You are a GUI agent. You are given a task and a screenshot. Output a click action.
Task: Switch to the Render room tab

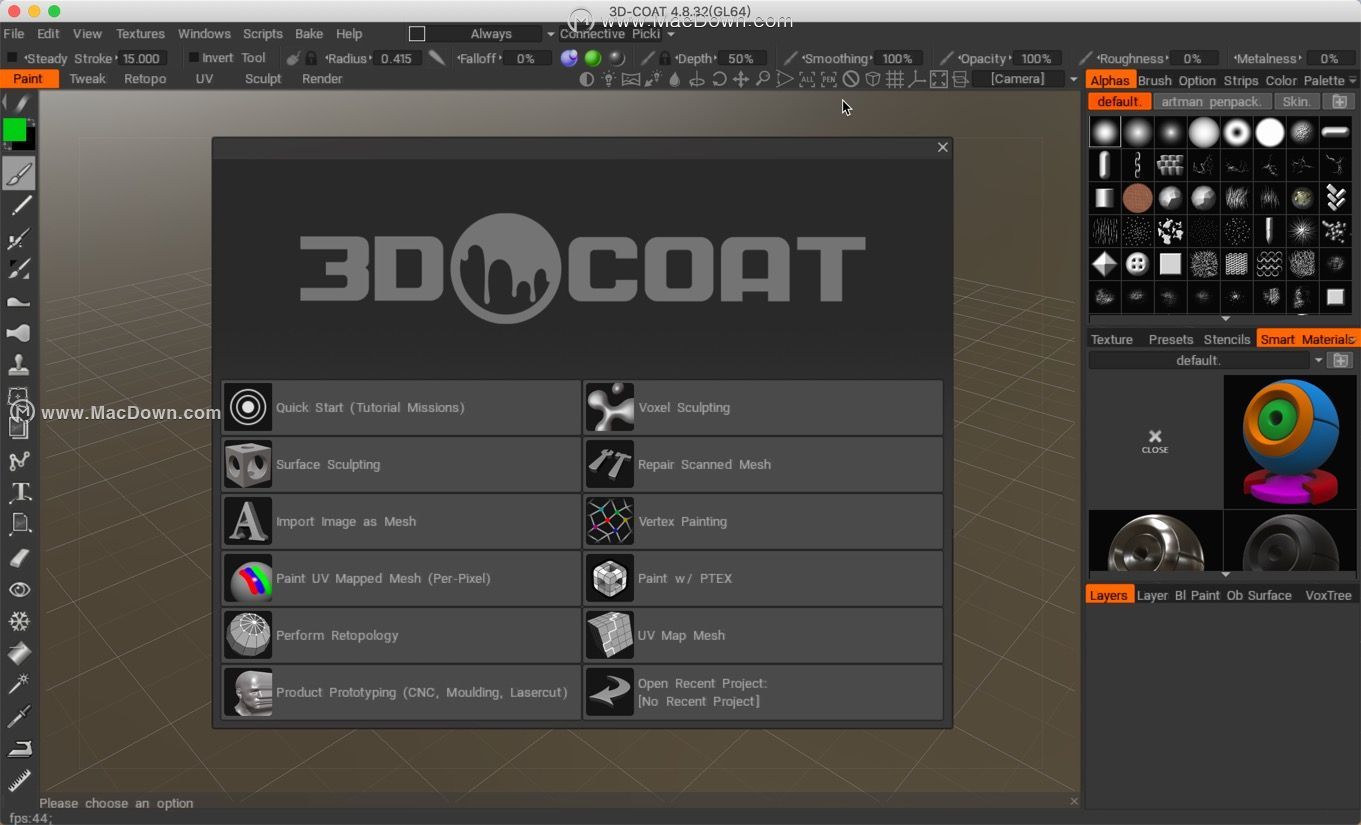(322, 79)
